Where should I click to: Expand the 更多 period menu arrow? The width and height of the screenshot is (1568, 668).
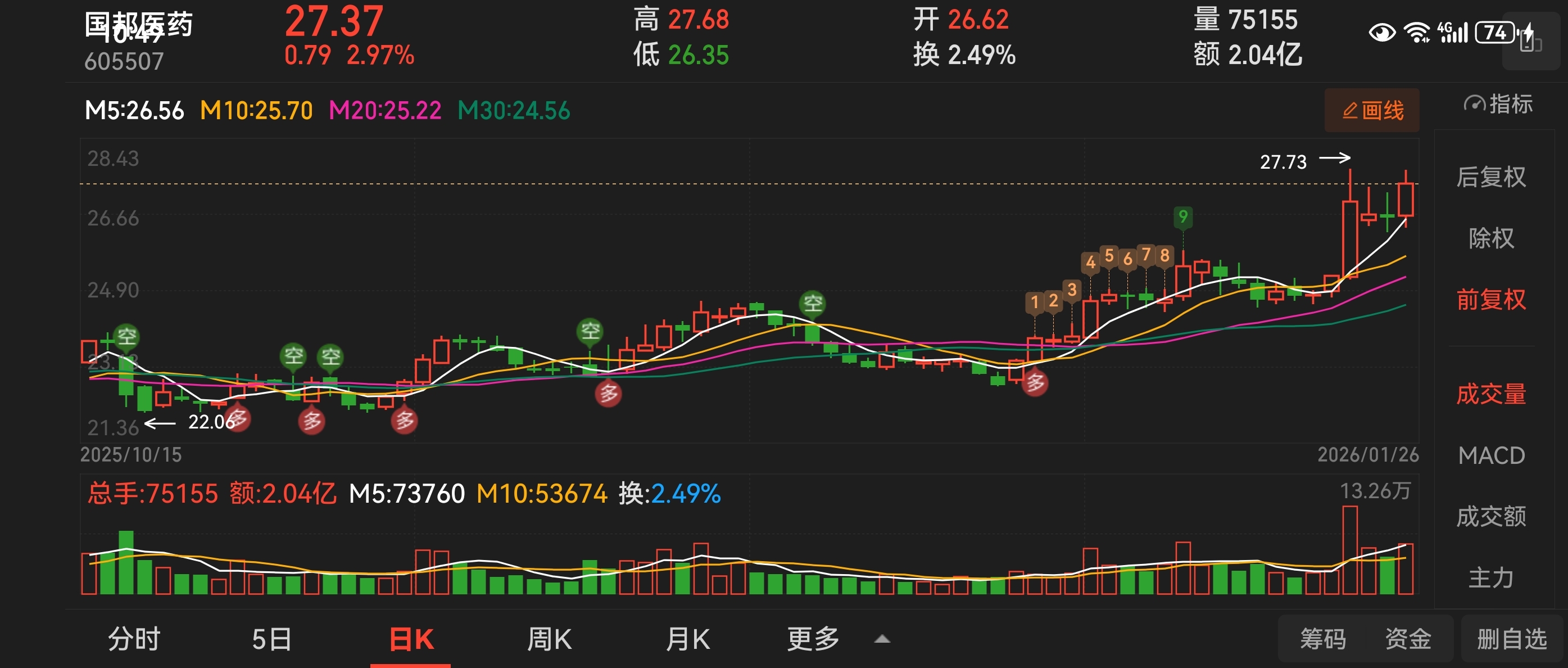tap(882, 639)
